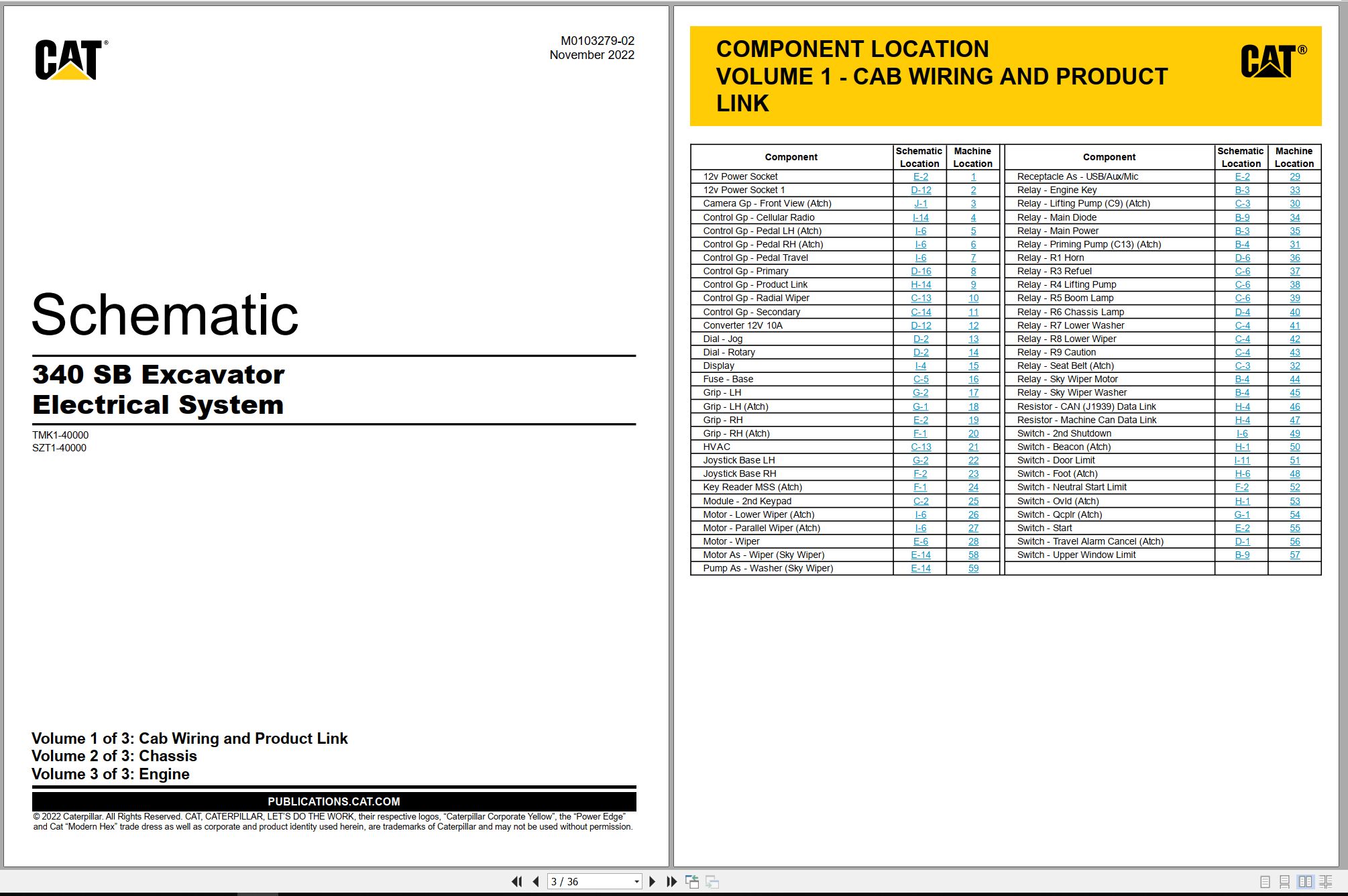This screenshot has height=896, width=1348.
Task: Go to the previous page
Action: point(535,881)
